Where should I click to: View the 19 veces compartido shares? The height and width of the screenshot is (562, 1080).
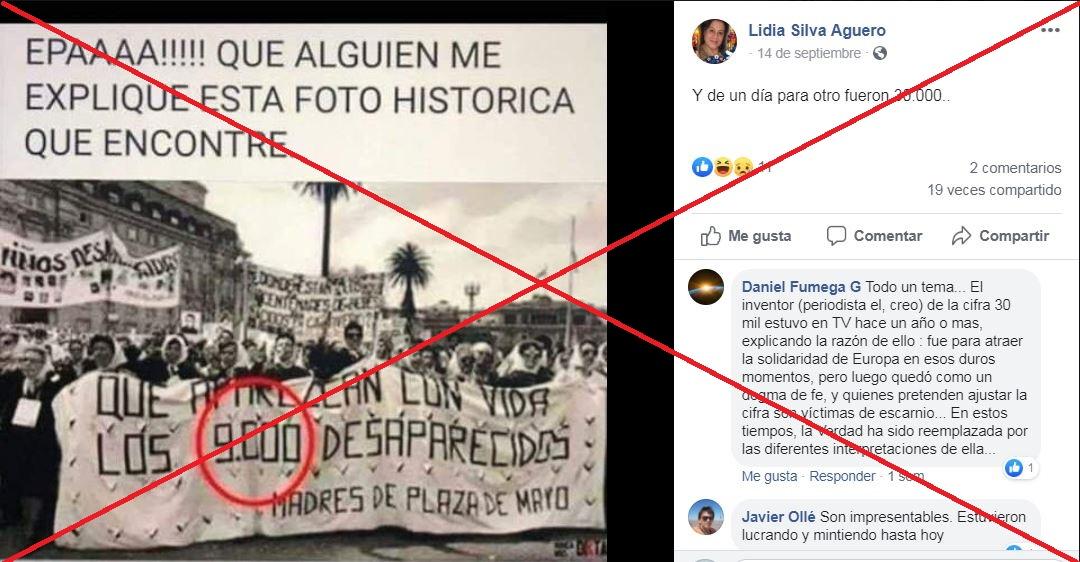(x=994, y=189)
